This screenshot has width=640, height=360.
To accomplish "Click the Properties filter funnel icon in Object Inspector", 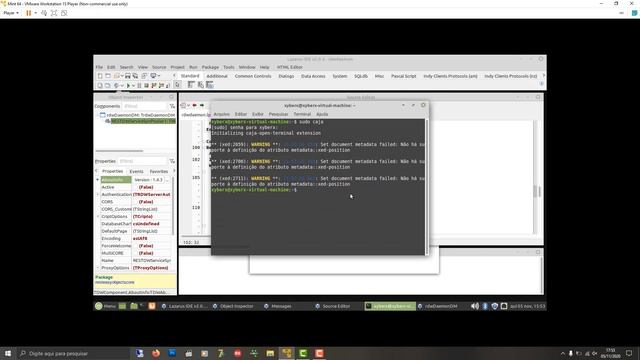I will (x=172, y=161).
